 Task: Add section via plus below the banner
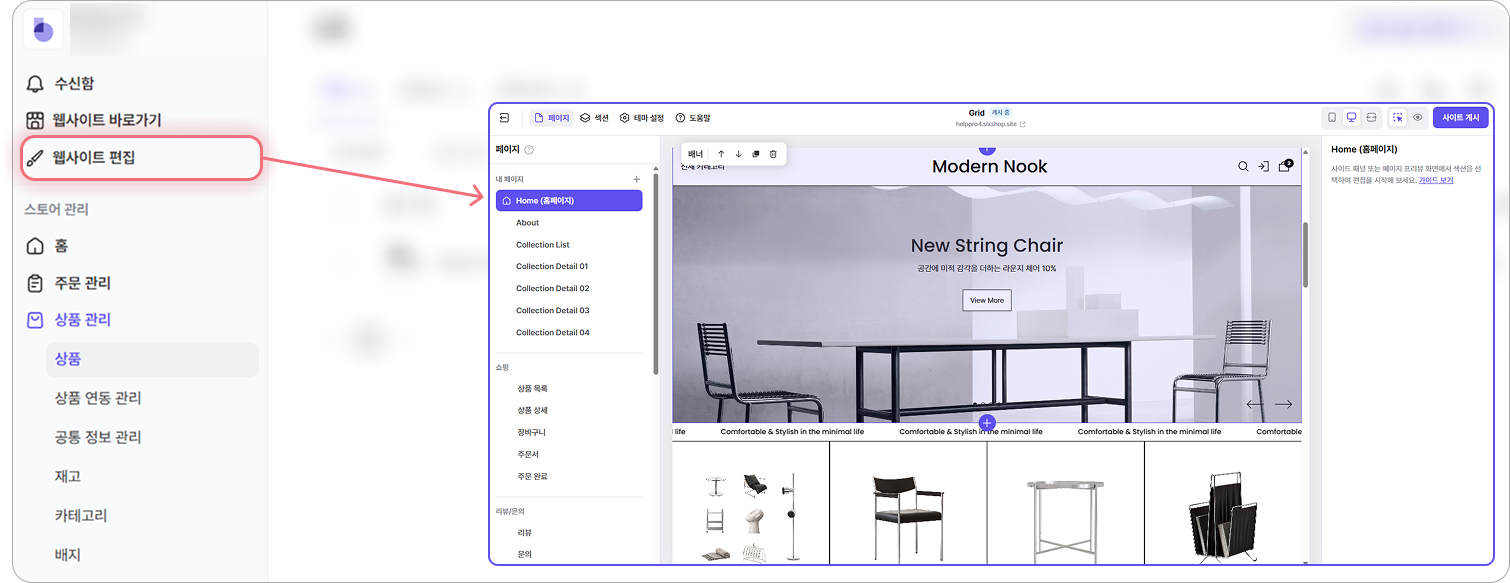point(987,423)
